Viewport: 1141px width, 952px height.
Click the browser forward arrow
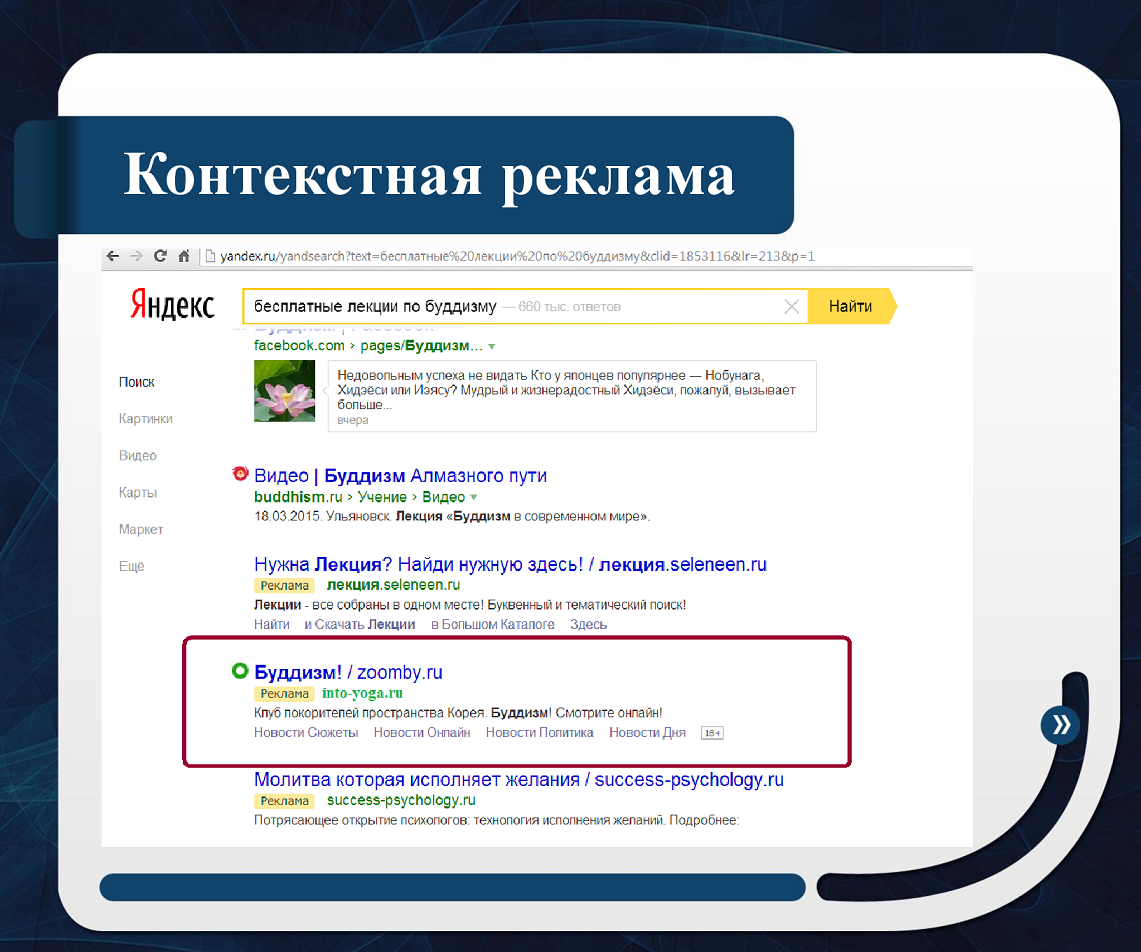coord(136,256)
